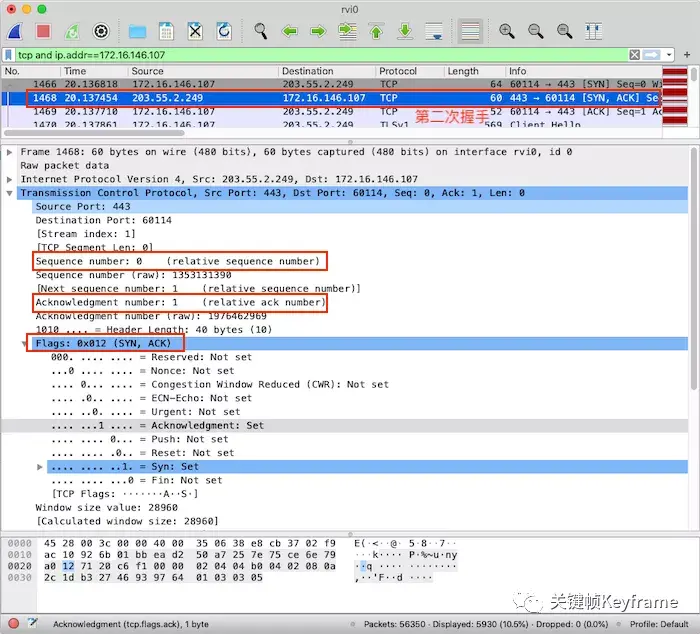The image size is (700, 634).
Task: Click the packet list intelligent scrollbar minimap
Action: click(x=675, y=96)
